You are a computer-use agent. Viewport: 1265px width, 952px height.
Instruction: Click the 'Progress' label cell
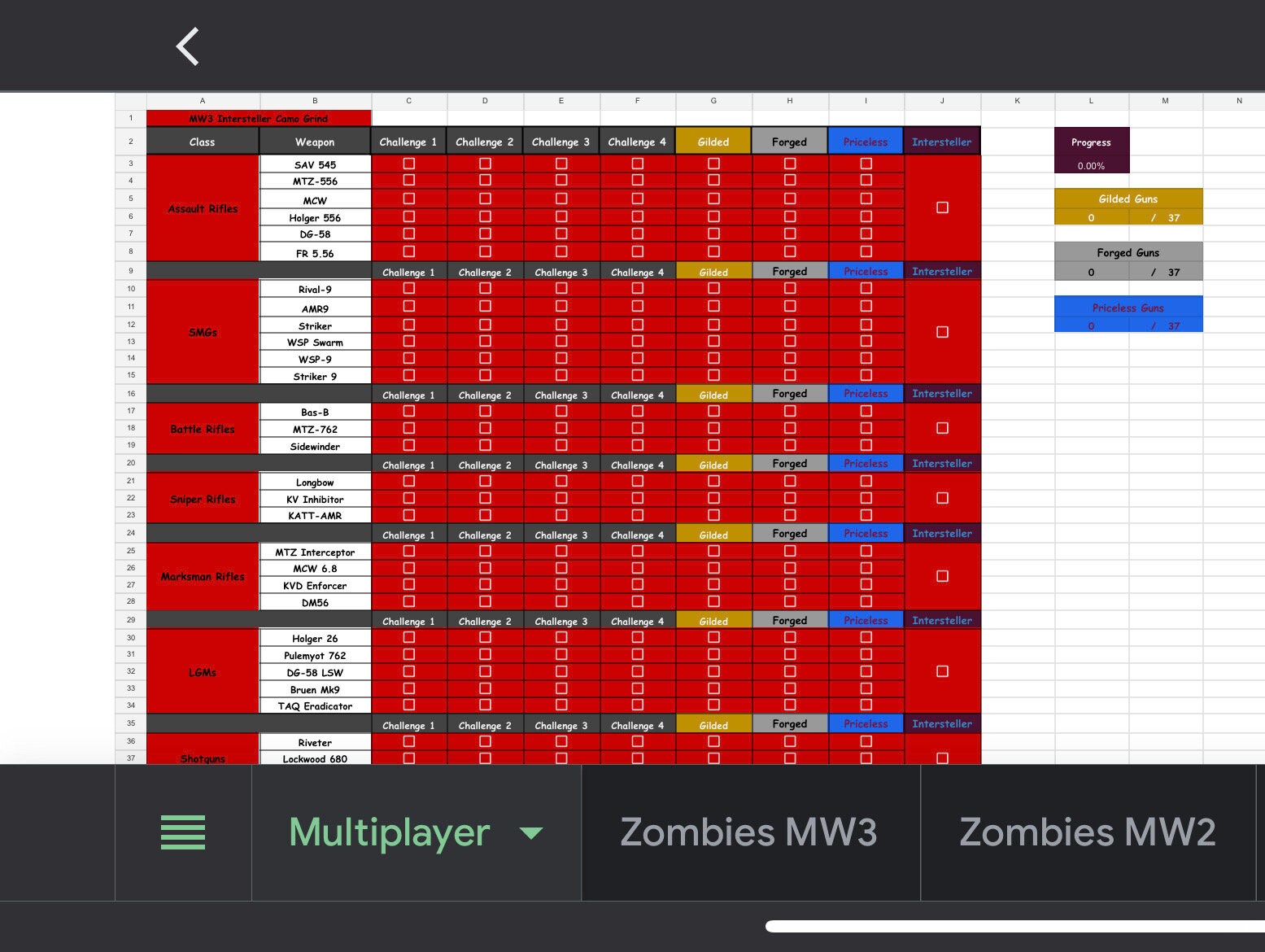point(1091,142)
